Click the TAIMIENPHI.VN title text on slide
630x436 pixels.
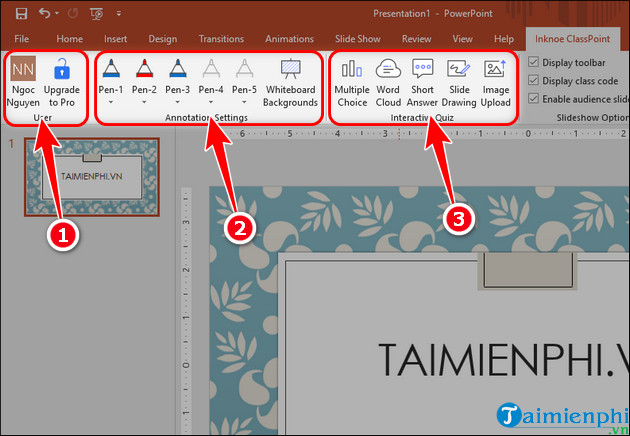(x=504, y=360)
